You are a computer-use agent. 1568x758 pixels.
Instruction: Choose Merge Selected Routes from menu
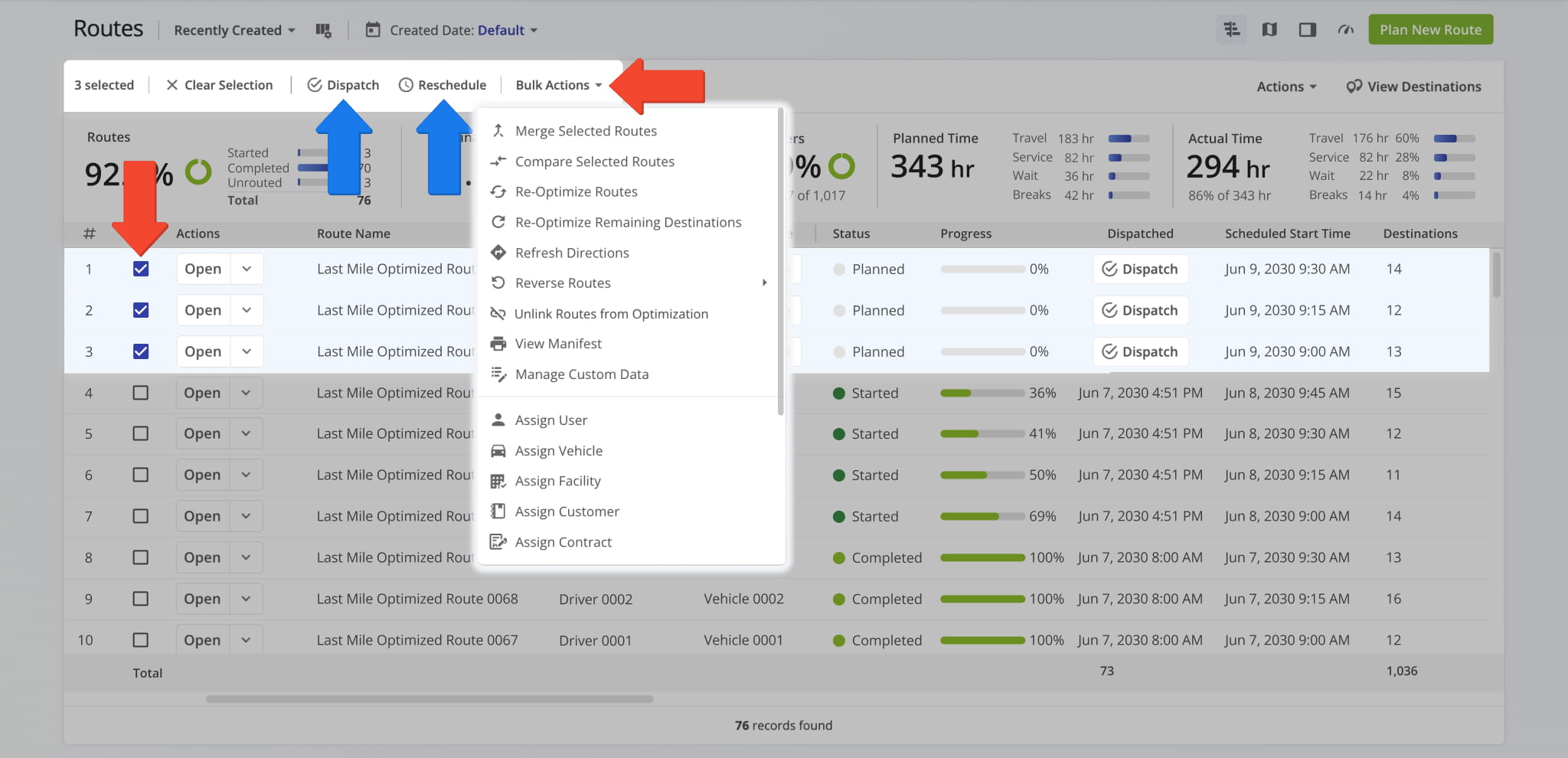coord(586,131)
